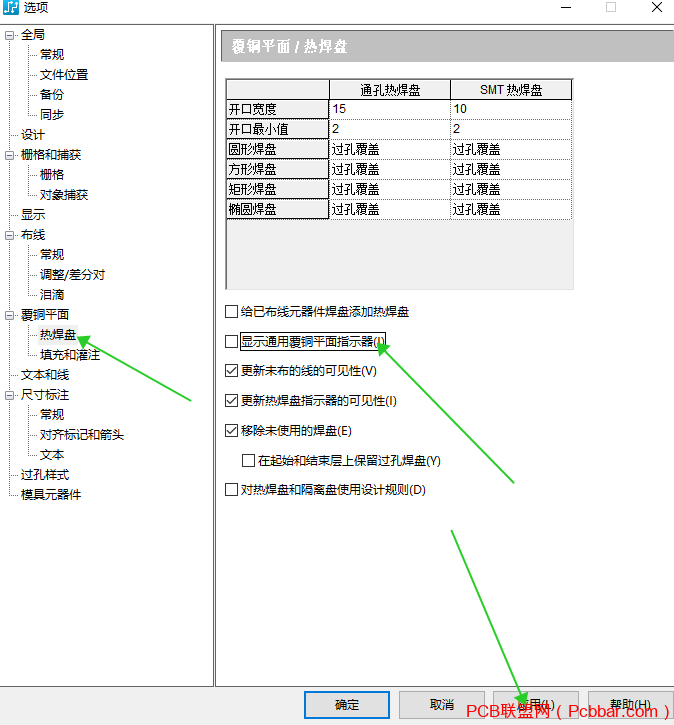Minimize the 选项 dialog window
This screenshot has height=725, width=674.
(x=566, y=7)
